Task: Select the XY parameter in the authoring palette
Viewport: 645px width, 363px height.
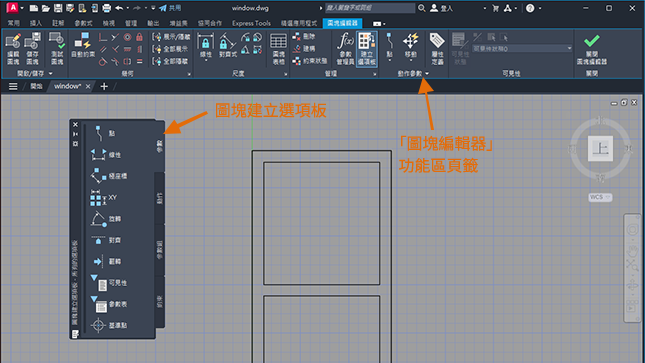Action: point(104,198)
